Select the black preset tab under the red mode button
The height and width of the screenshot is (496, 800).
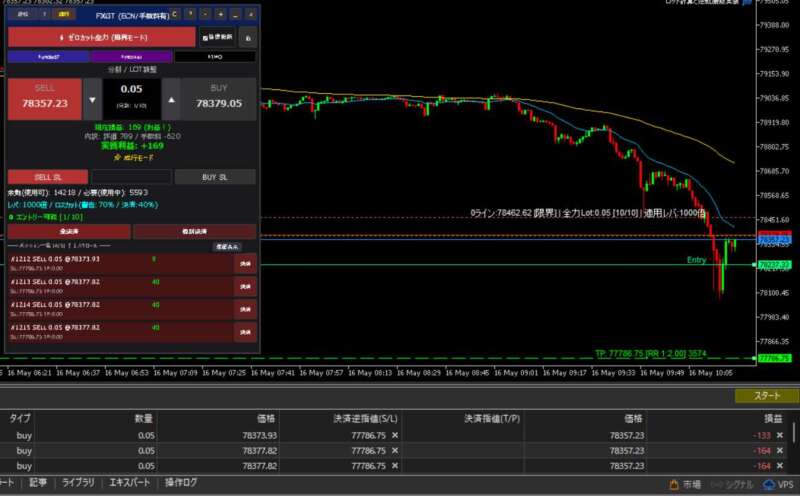pyautogui.click(x=215, y=57)
